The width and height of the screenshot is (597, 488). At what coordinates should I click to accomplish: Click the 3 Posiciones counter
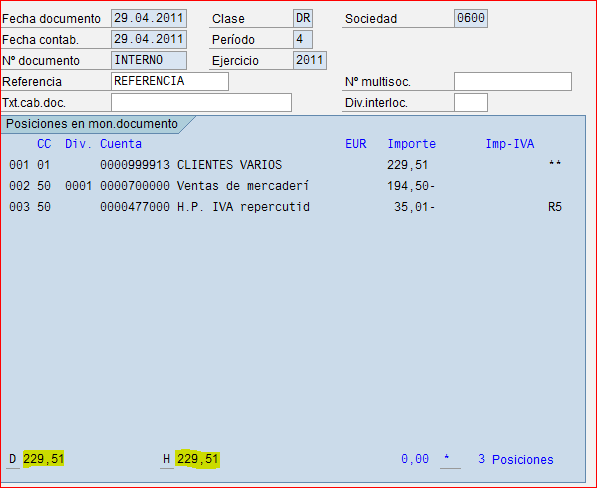tap(516, 459)
